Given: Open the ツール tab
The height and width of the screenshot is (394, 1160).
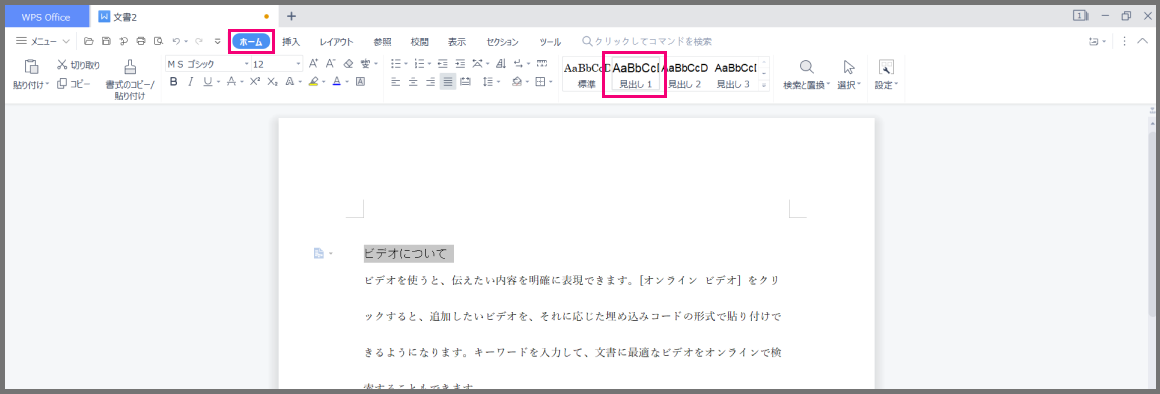Looking at the screenshot, I should [x=550, y=42].
